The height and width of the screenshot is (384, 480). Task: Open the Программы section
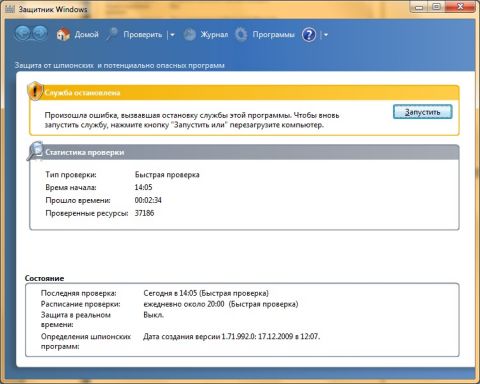point(273,35)
